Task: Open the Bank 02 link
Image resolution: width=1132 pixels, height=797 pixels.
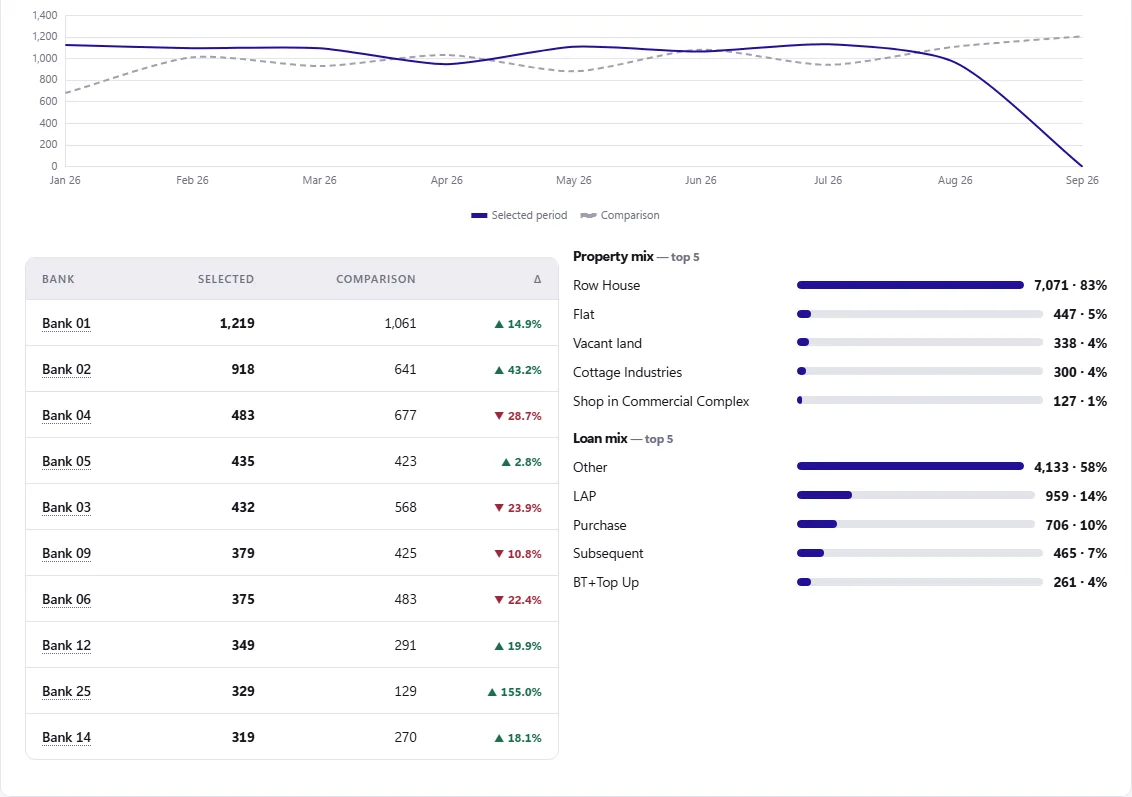Action: (x=66, y=370)
